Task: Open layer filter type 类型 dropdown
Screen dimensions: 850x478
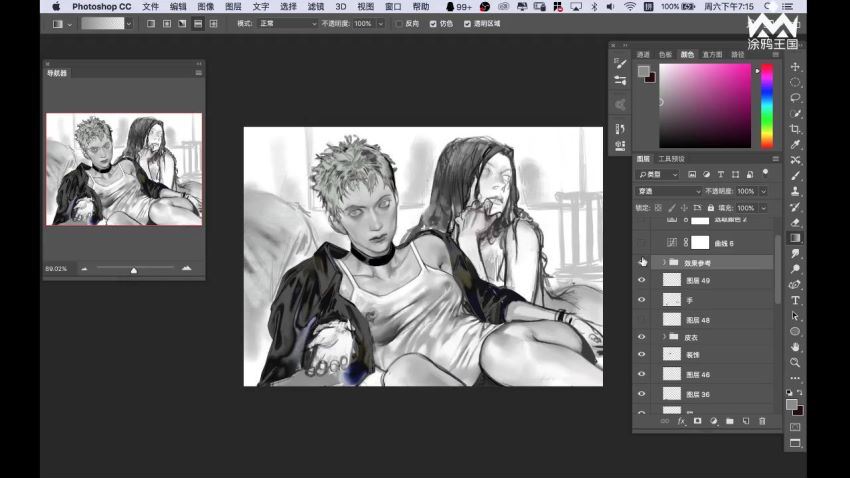Action: [658, 175]
